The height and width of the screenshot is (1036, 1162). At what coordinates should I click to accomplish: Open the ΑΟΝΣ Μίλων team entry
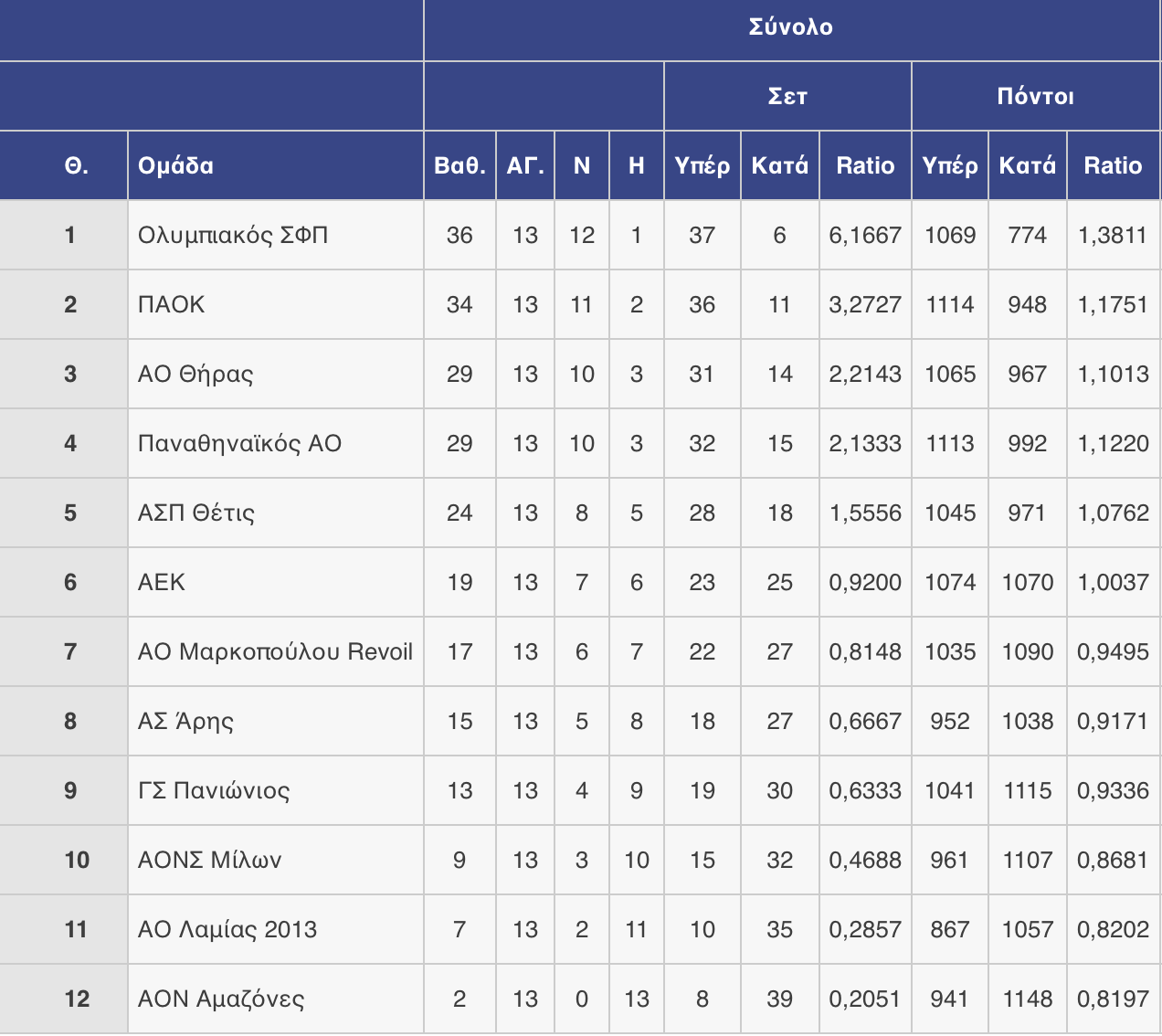click(209, 860)
